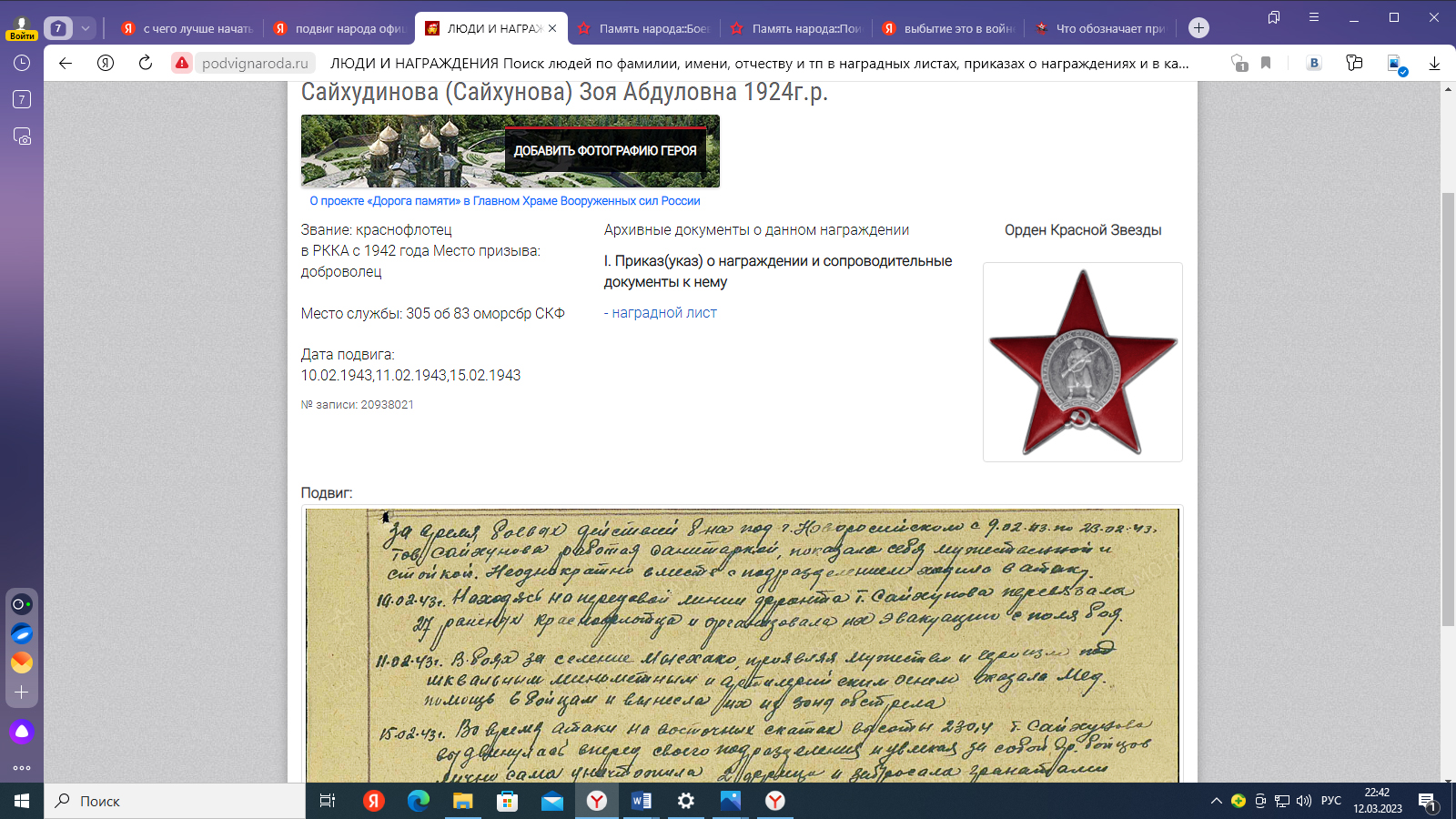Reload the current page
Image resolution: width=1456 pixels, height=819 pixels.
click(x=146, y=63)
